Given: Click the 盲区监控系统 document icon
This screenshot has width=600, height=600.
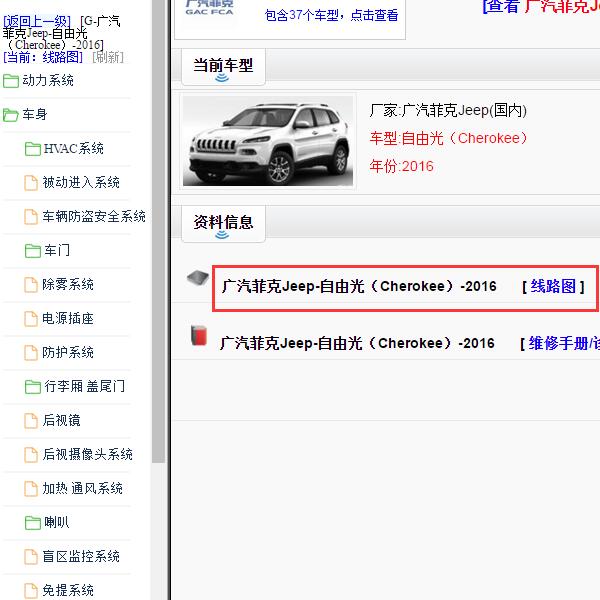Looking at the screenshot, I should click(31, 556).
